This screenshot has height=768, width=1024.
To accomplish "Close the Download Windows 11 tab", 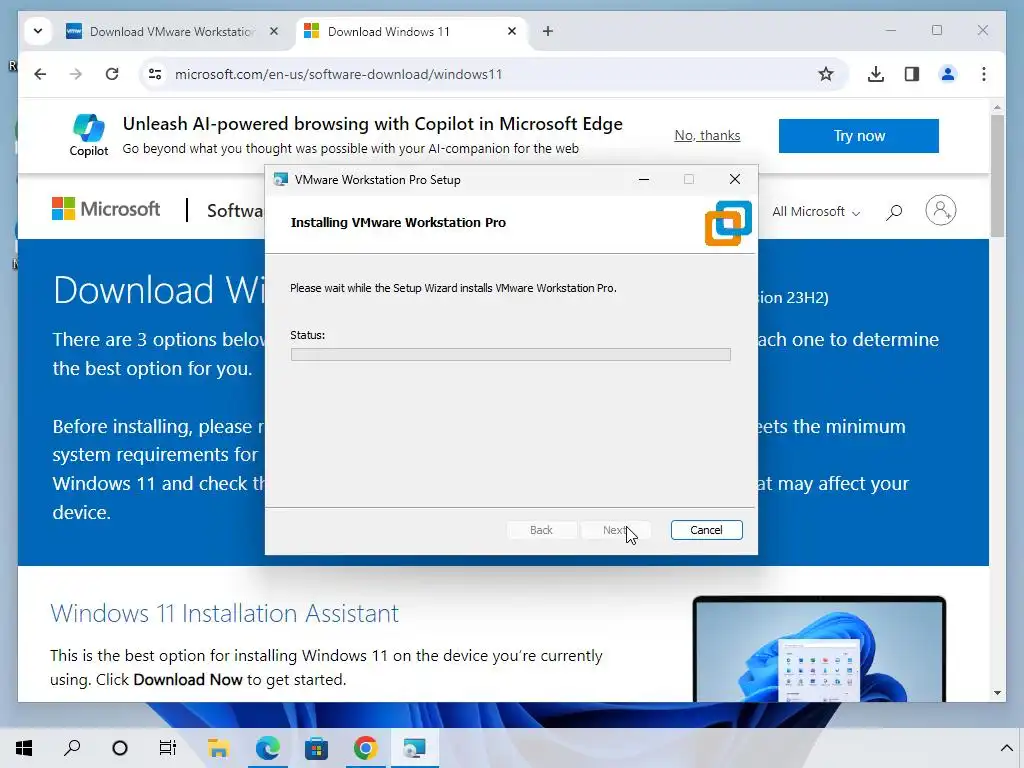I will [x=512, y=31].
